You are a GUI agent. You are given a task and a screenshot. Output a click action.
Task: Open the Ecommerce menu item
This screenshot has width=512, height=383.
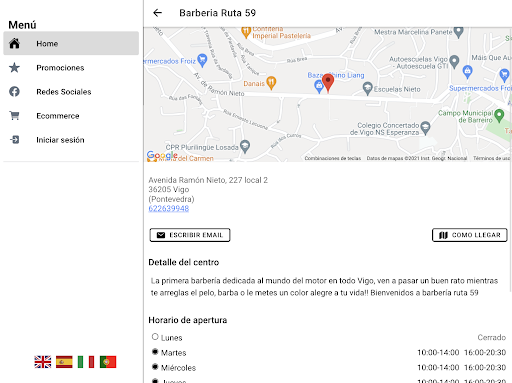tap(71, 116)
